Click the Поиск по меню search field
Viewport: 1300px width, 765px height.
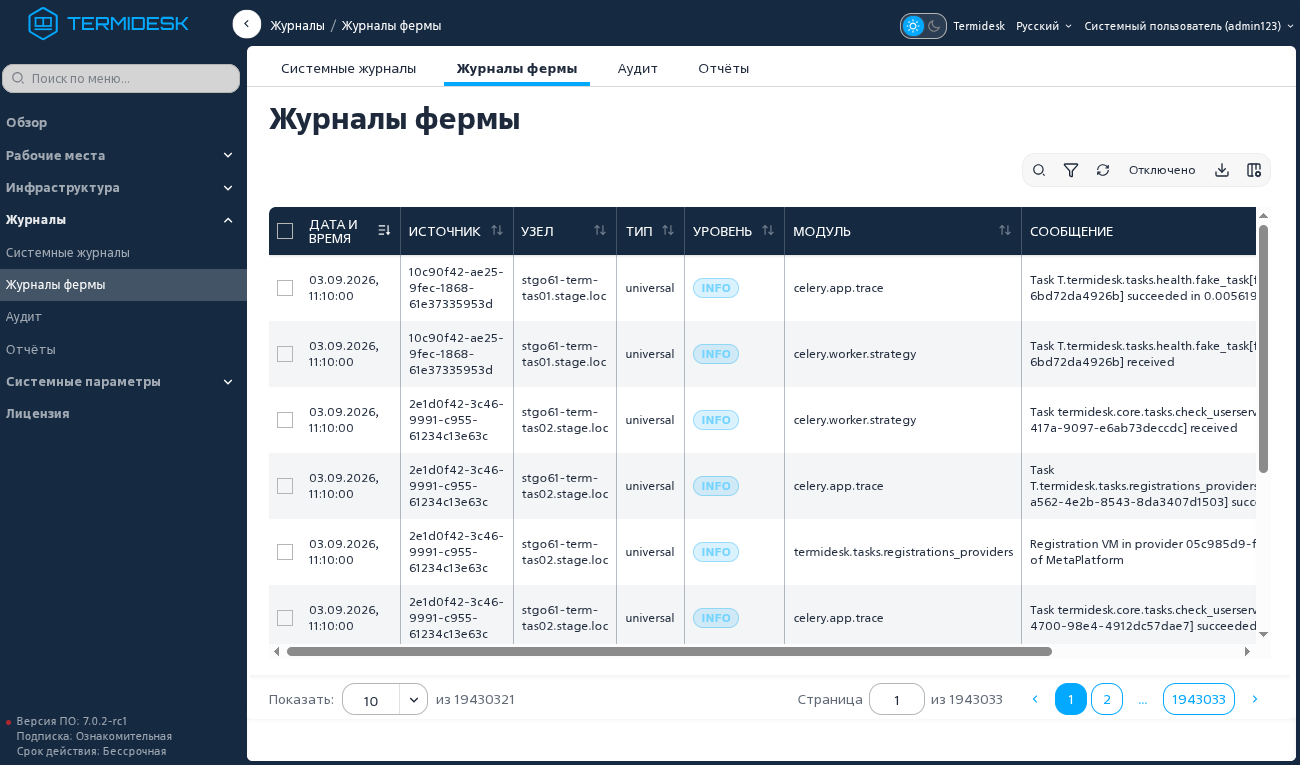click(121, 78)
